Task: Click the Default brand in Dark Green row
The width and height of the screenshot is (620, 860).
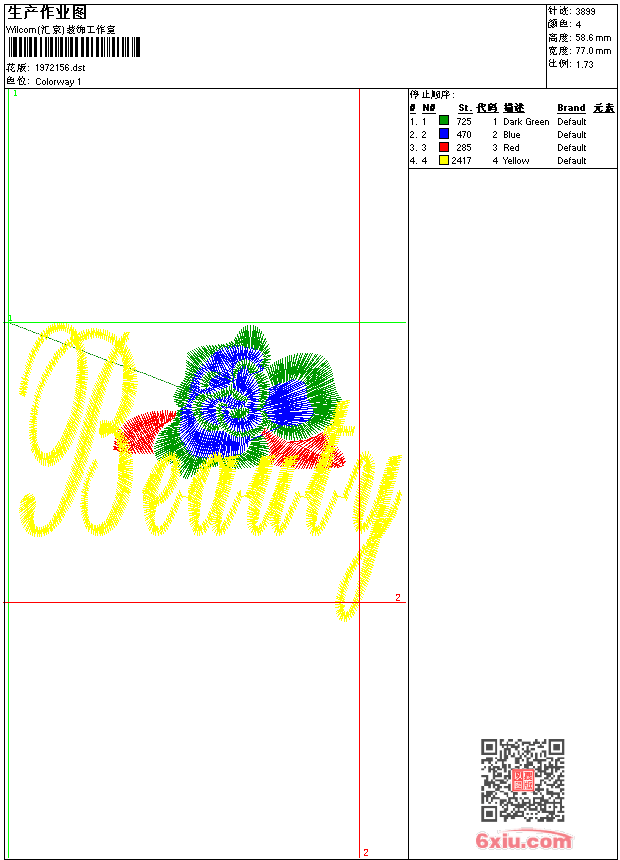Action: (x=572, y=122)
